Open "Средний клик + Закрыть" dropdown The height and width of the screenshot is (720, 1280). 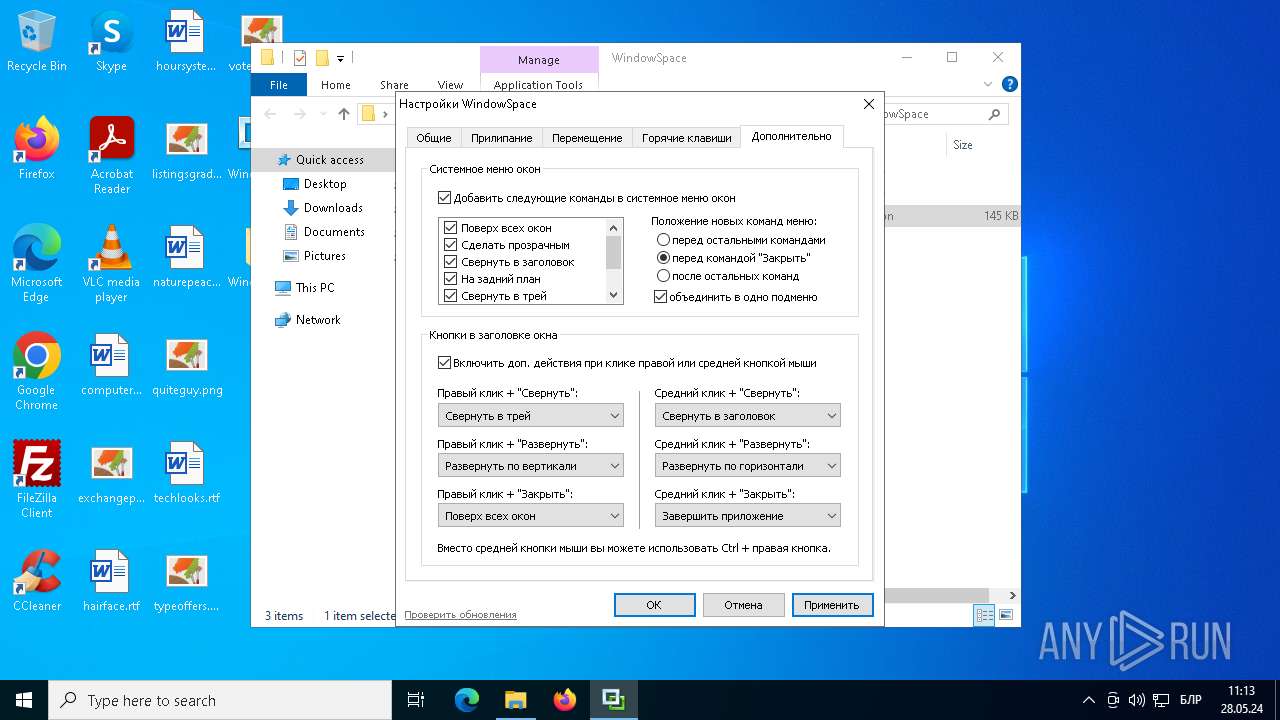[747, 516]
